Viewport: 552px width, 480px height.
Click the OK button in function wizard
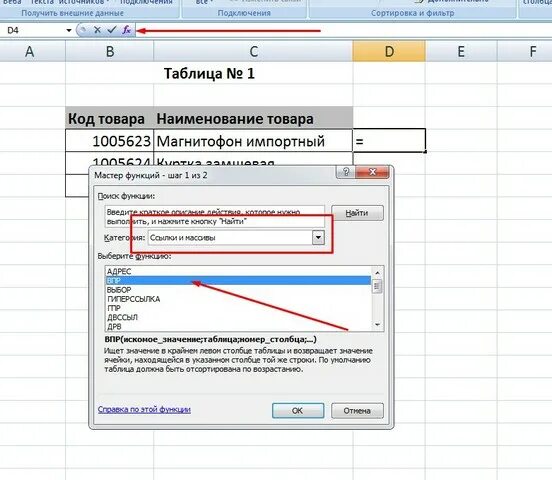click(298, 411)
